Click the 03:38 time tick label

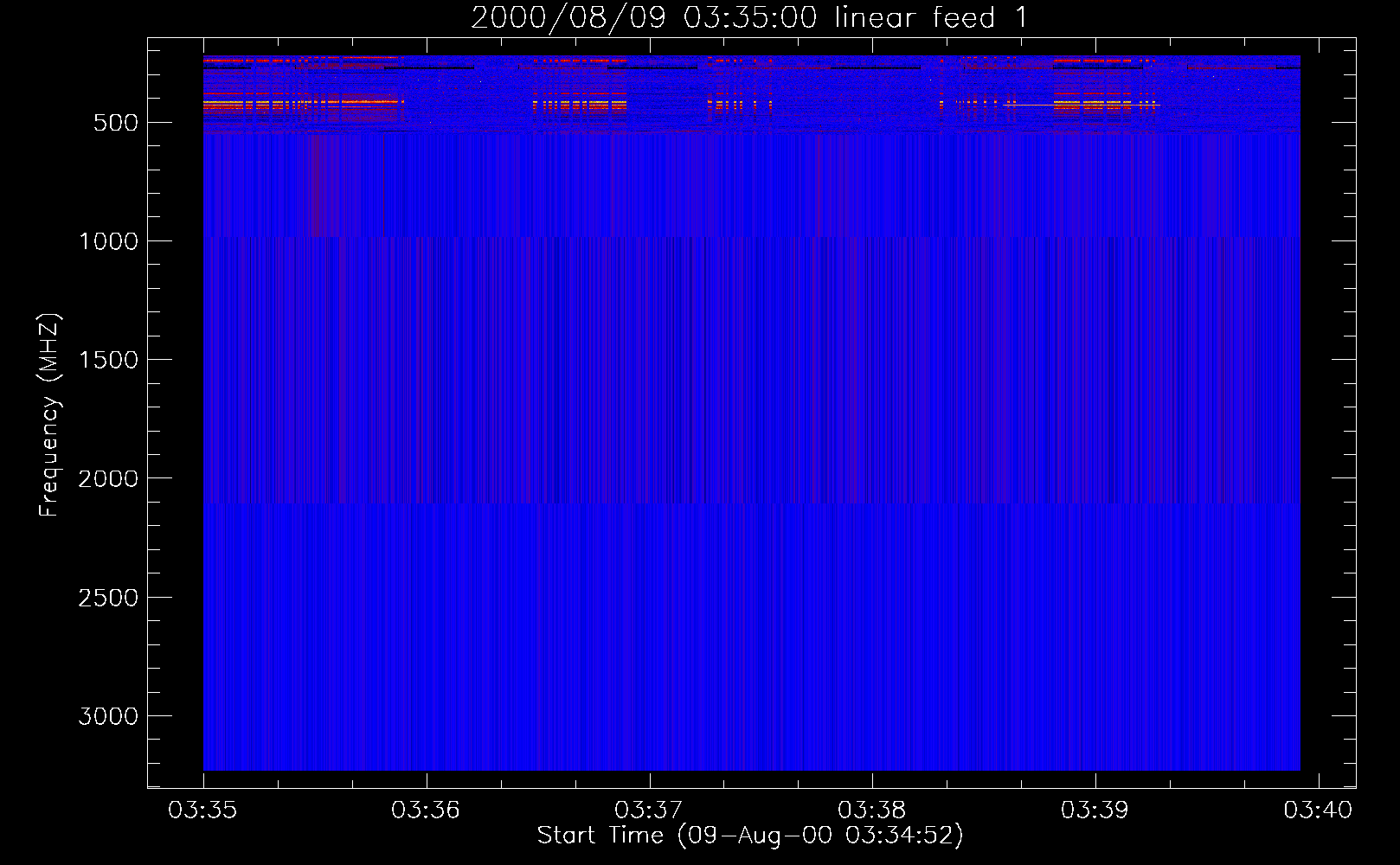[x=872, y=811]
